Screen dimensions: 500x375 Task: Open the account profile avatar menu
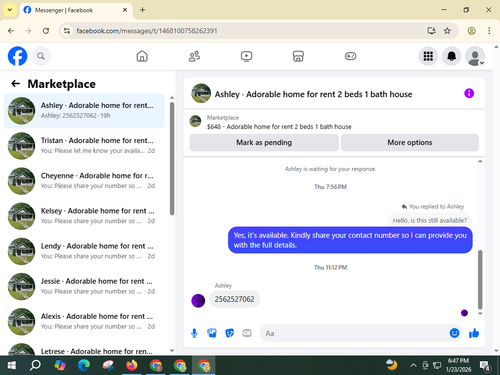point(475,56)
